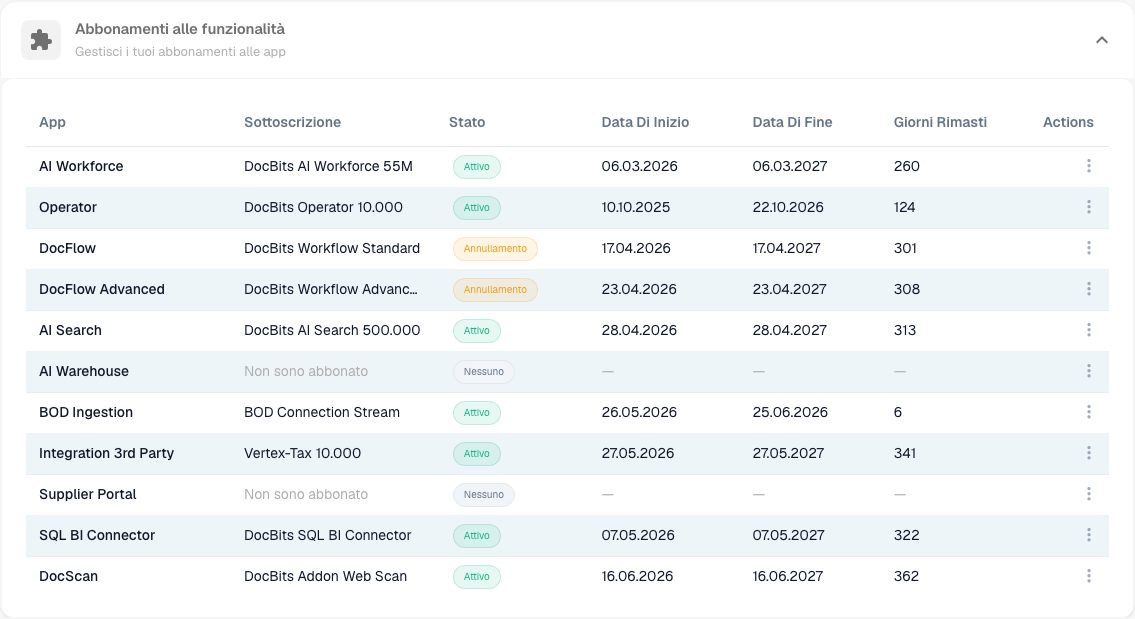Click the Attivo badge for AI Workforce
Image resolution: width=1135 pixels, height=619 pixels.
tap(476, 167)
